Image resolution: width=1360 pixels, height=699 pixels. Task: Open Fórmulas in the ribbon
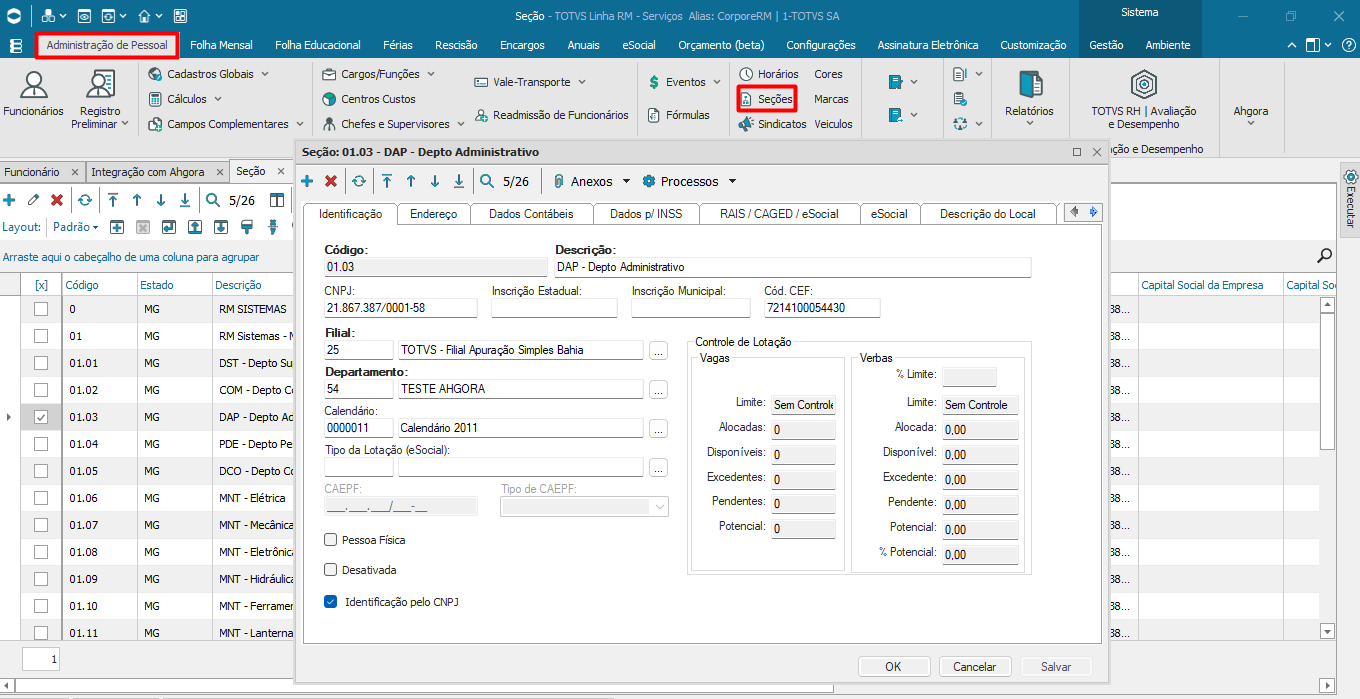(677, 115)
